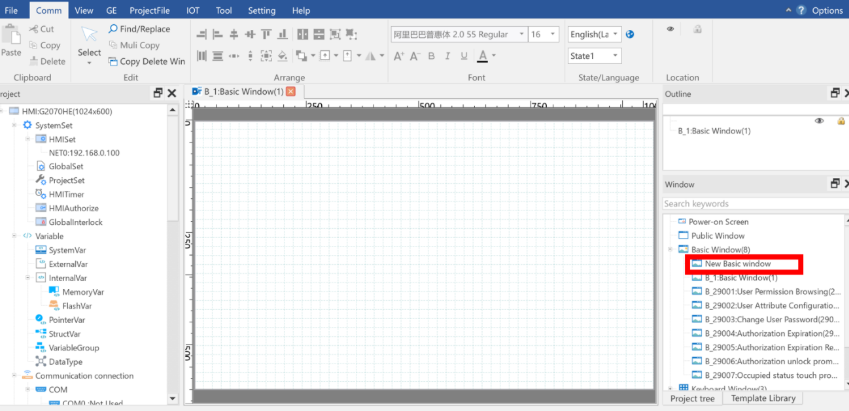The height and width of the screenshot is (411, 849).
Task: Click the paint bucket fill icon
Action: coord(282,55)
